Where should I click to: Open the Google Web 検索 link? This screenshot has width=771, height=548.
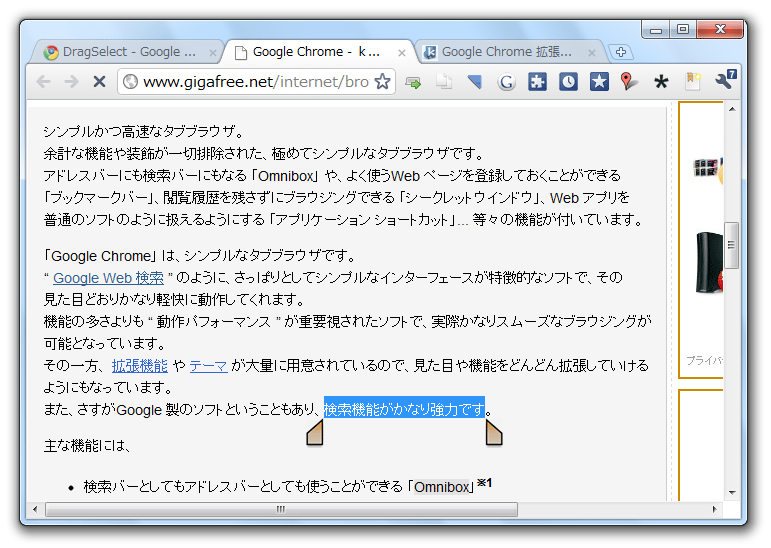tap(108, 278)
